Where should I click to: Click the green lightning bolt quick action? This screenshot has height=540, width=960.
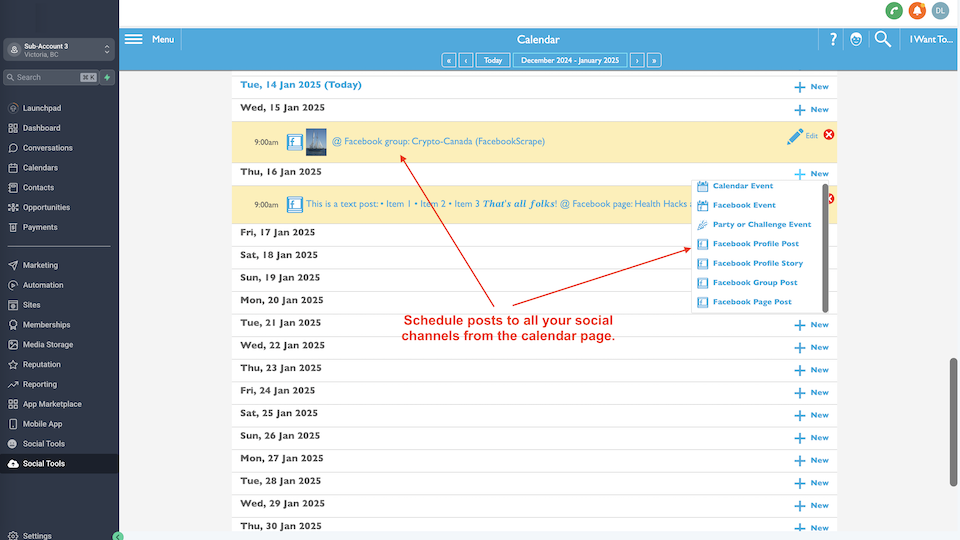(x=107, y=77)
